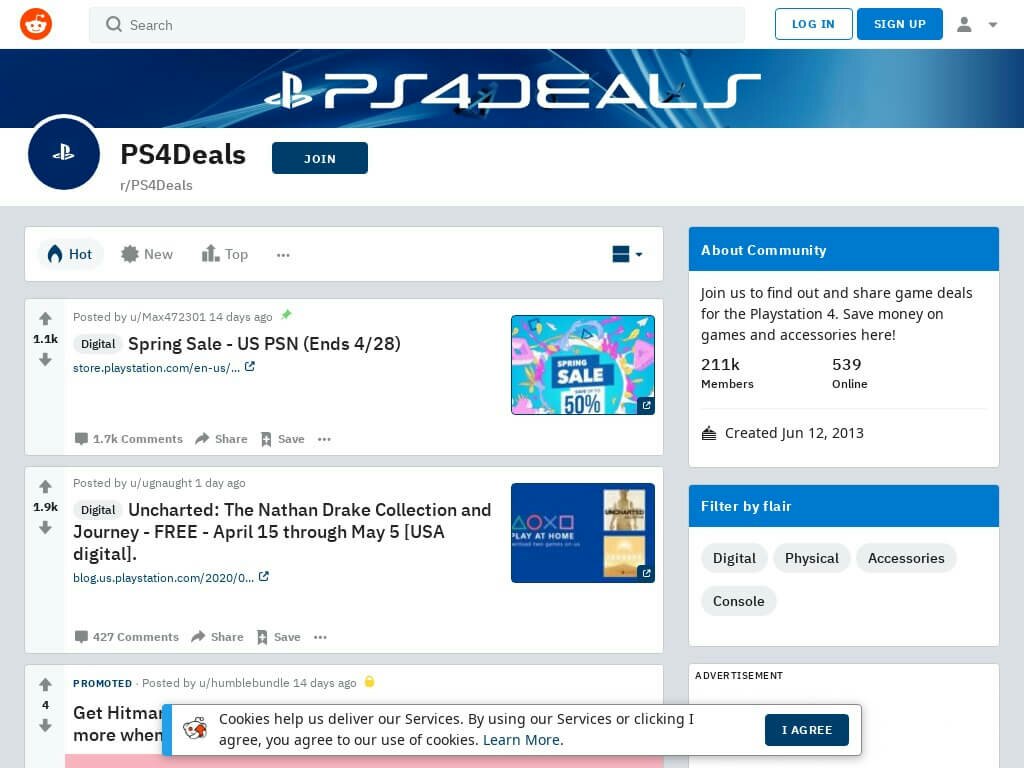Click the pinned post pin icon
The height and width of the screenshot is (768, 1024).
click(x=286, y=315)
